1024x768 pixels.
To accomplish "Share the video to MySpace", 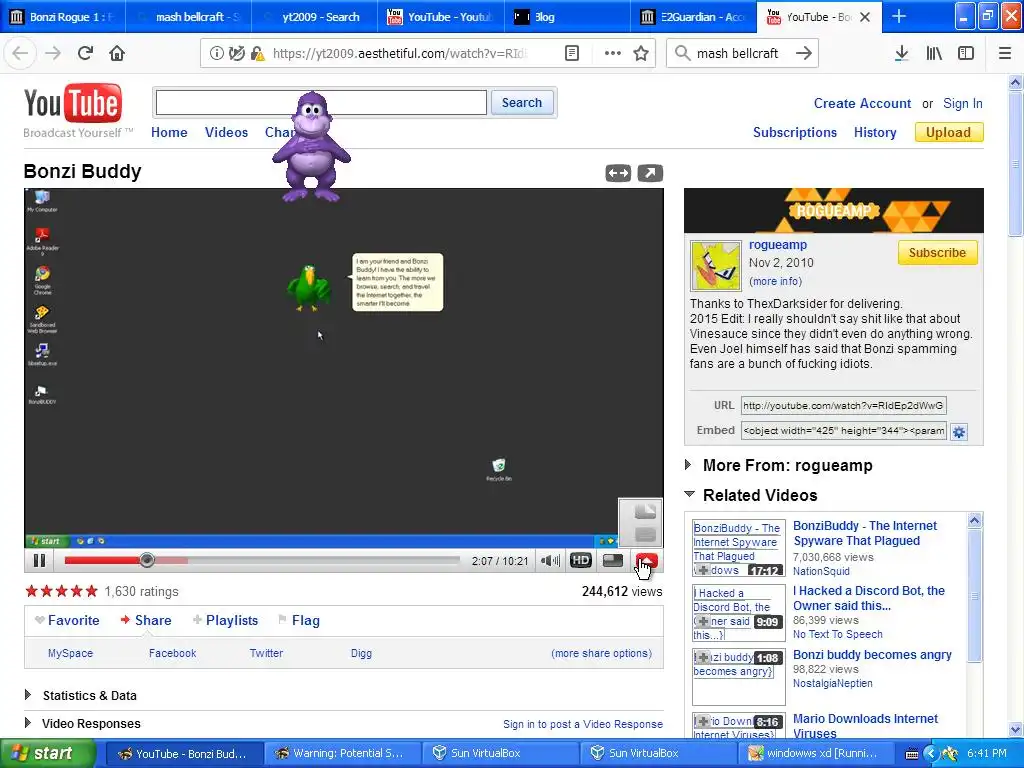I will point(71,653).
